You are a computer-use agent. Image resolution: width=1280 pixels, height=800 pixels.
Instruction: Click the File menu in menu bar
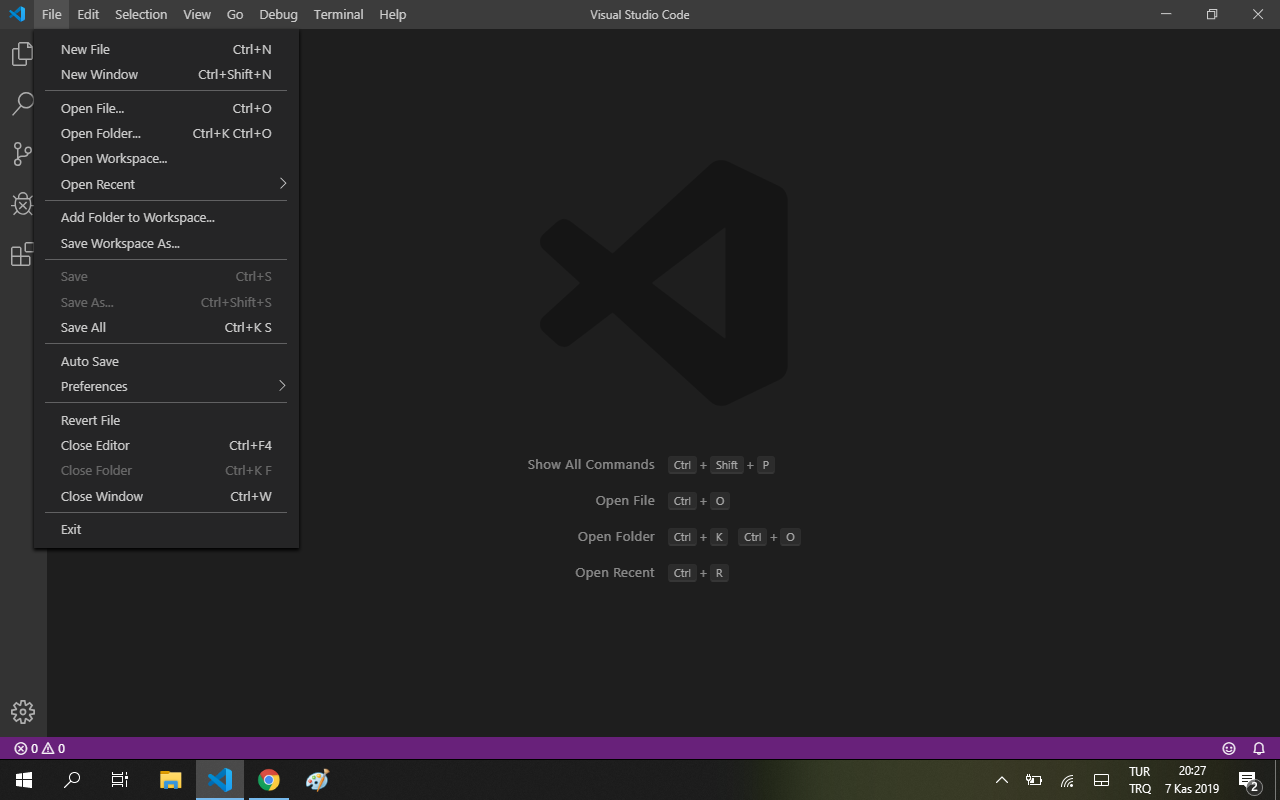coord(52,14)
